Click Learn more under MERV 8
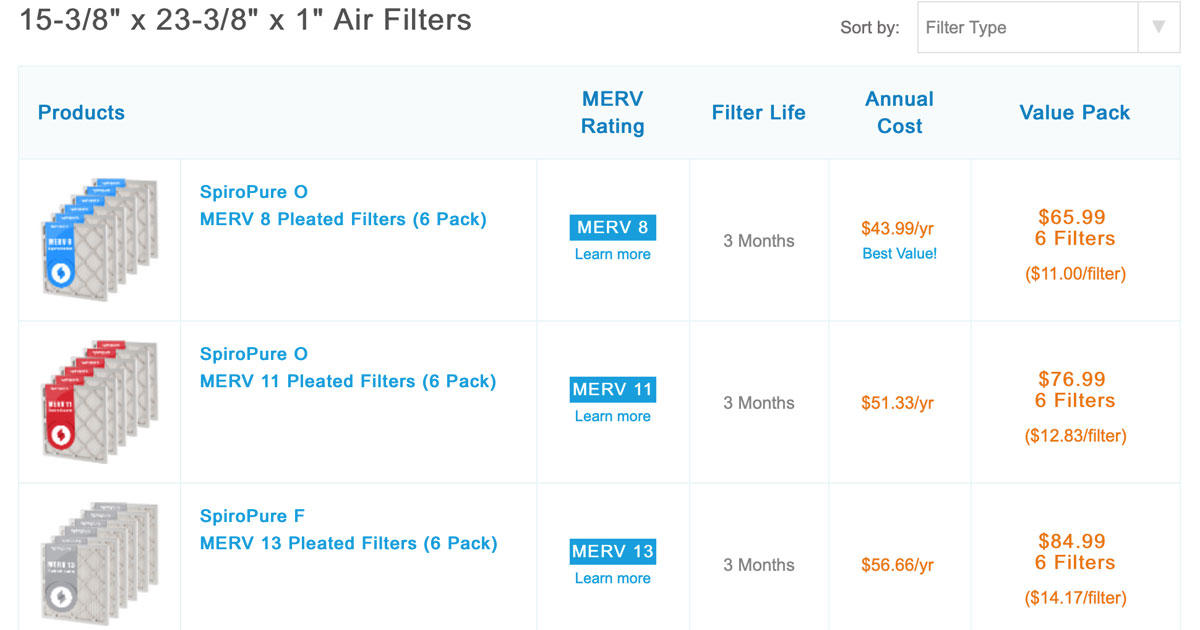1200x630 pixels. coord(612,254)
